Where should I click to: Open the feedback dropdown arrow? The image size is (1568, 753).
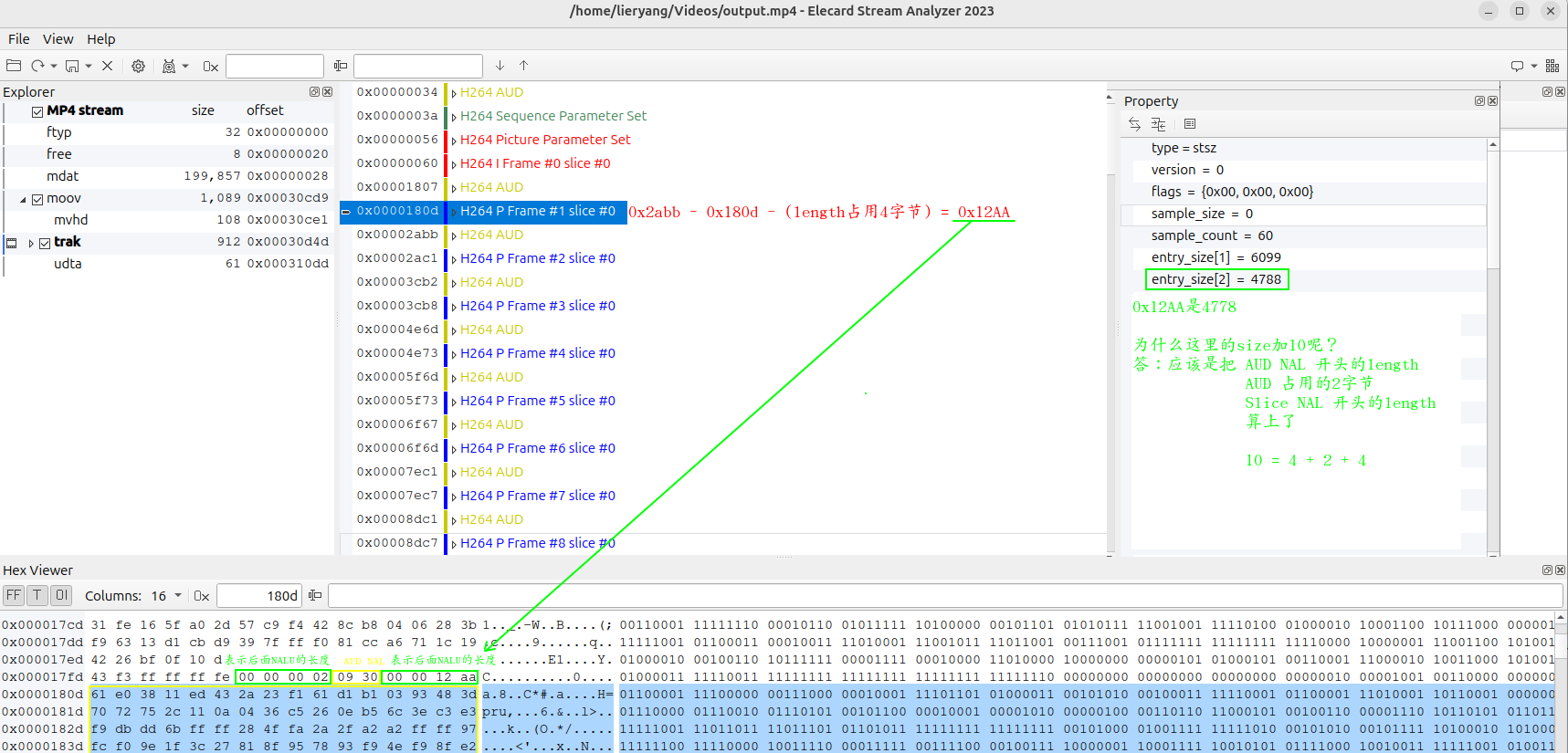tap(1534, 66)
